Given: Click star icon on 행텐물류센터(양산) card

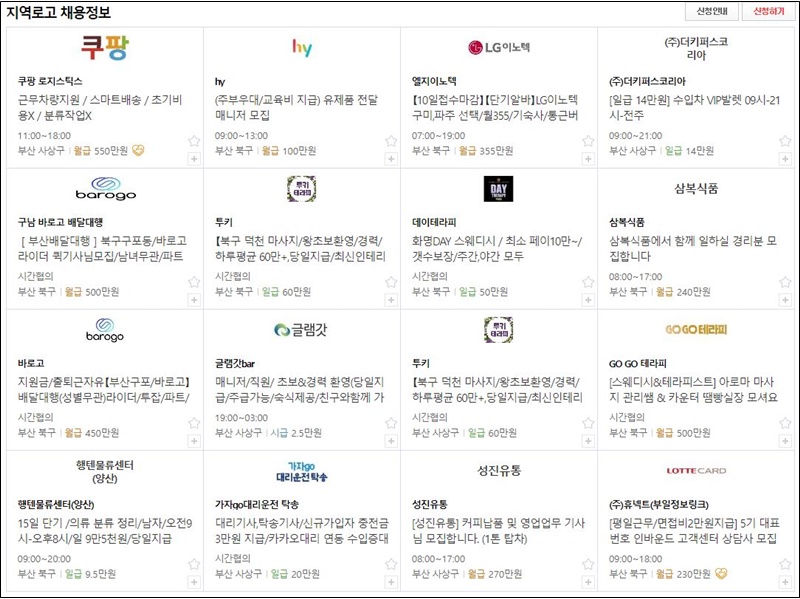Looking at the screenshot, I should [x=194, y=564].
